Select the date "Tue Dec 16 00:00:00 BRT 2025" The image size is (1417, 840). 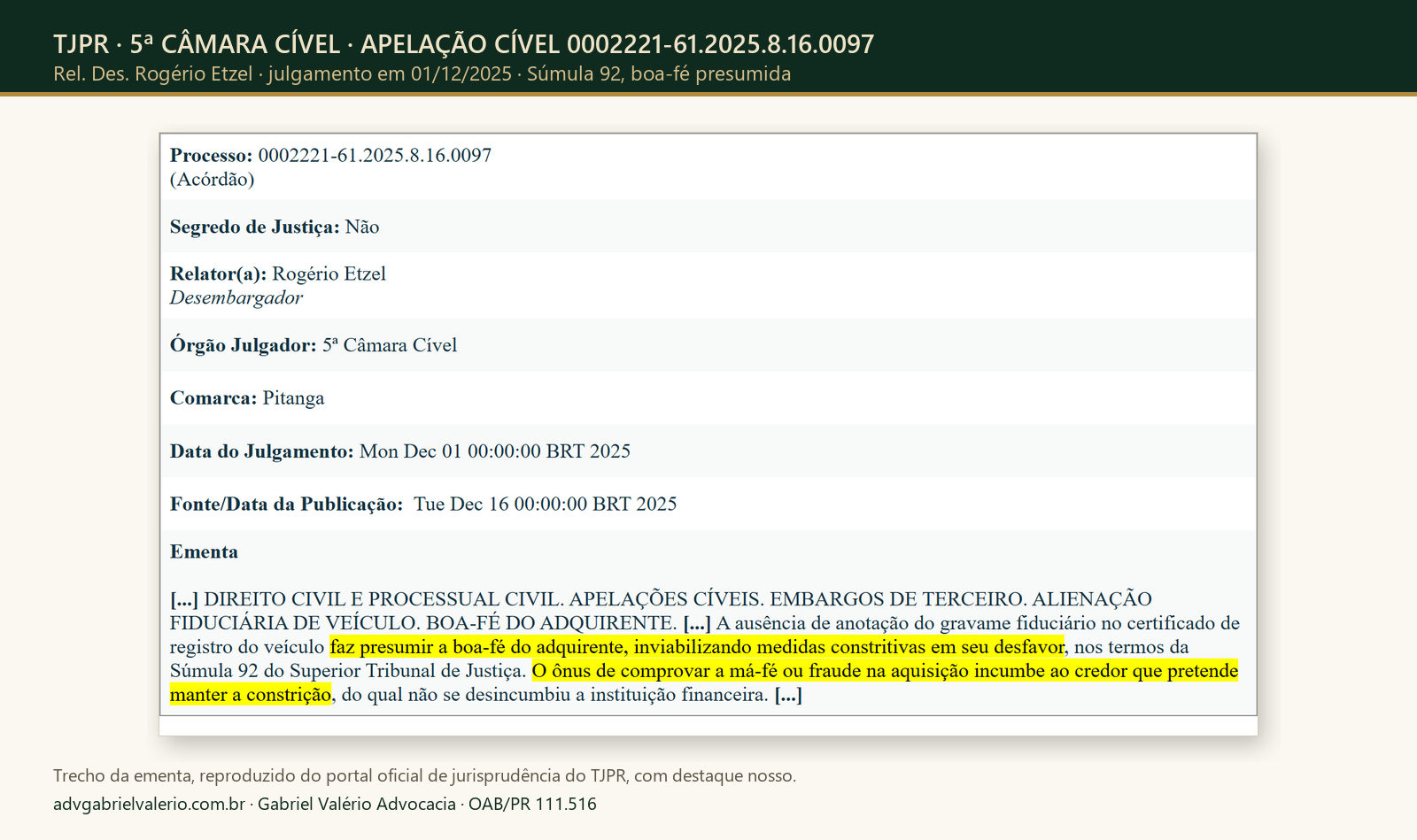click(x=546, y=505)
